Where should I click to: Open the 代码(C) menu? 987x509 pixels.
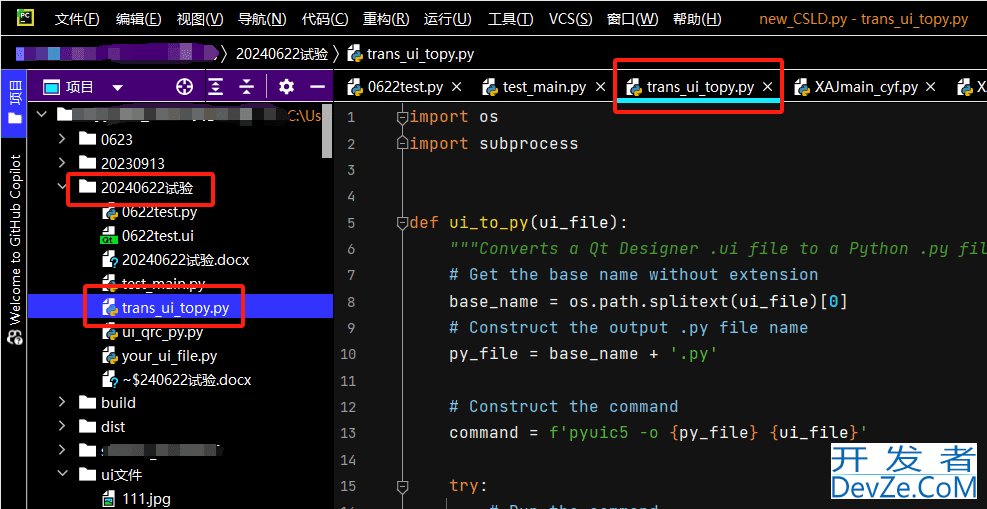(x=325, y=19)
